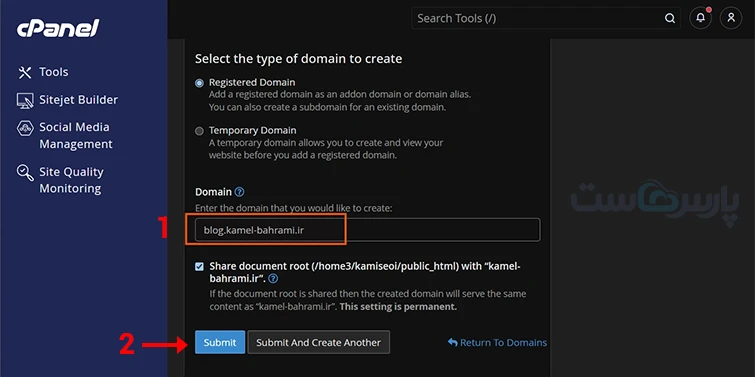Click the heading Select the type of domain to create

(299, 59)
